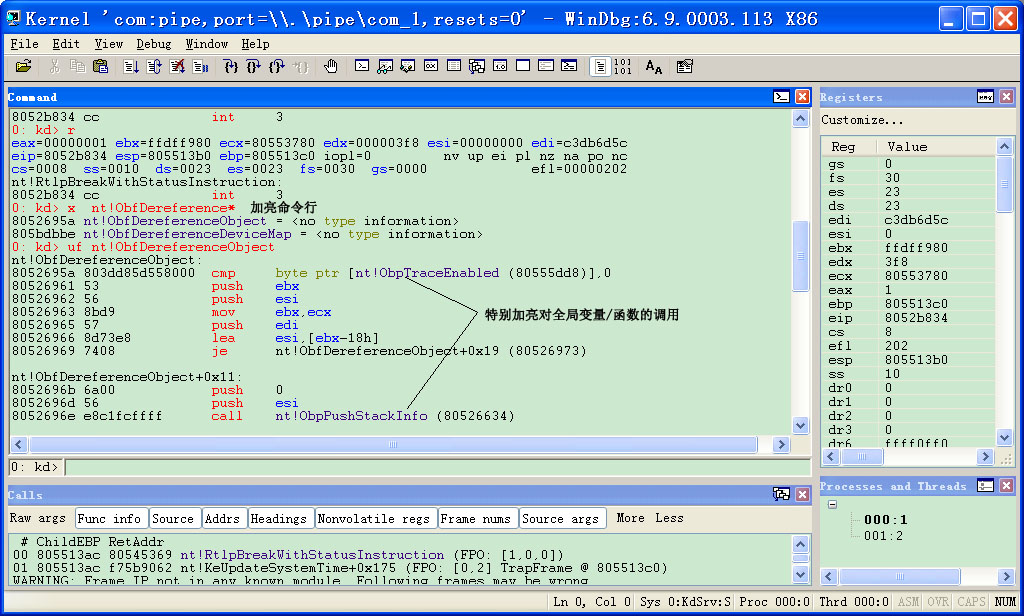Click the Break toolbar icon
This screenshot has width=1024, height=616.
[200, 66]
